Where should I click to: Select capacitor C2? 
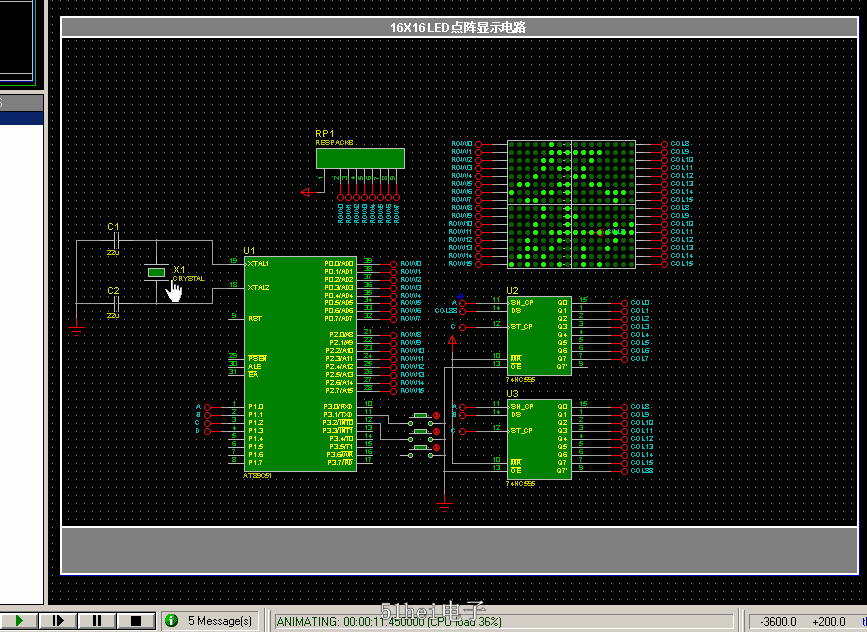tap(114, 300)
